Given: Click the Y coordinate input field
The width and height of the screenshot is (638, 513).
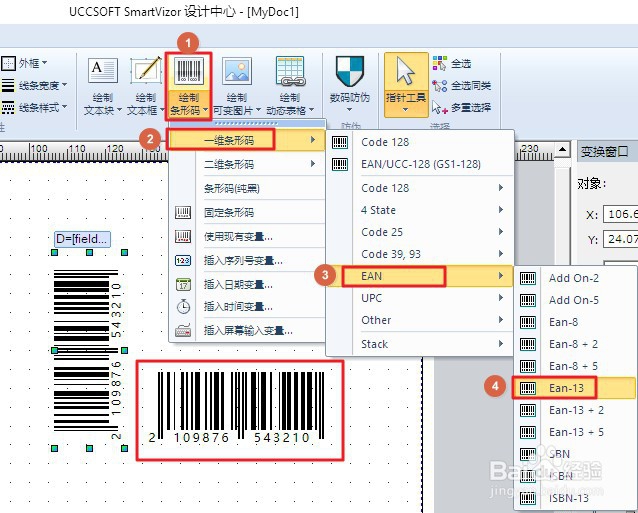Looking at the screenshot, I should pos(621,240).
